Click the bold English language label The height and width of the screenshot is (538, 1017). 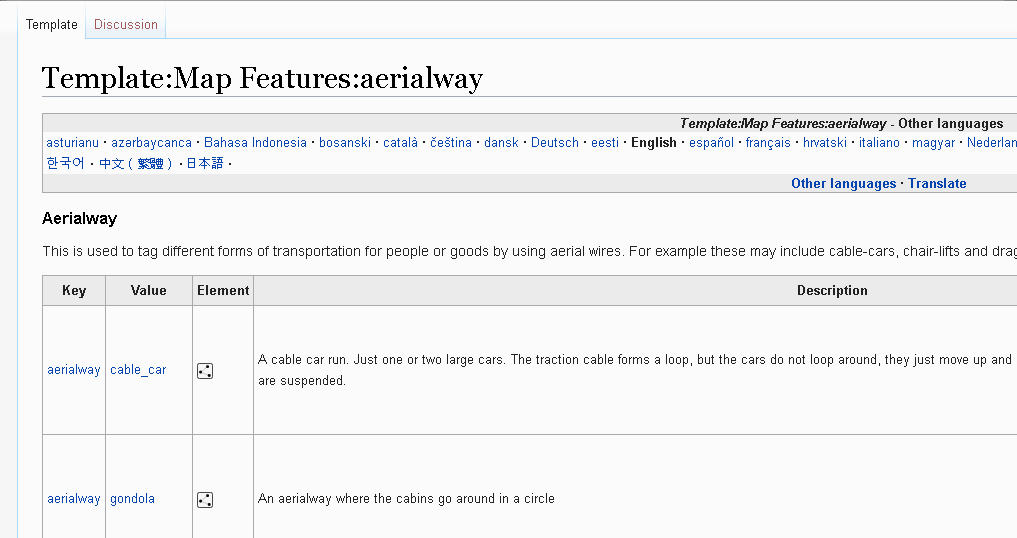654,143
